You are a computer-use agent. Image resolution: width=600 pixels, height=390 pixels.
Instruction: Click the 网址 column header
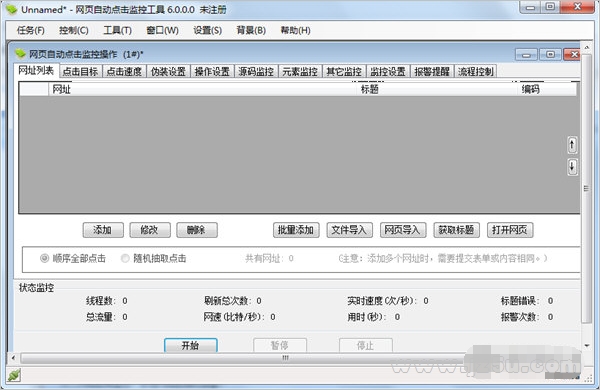pyautogui.click(x=203, y=90)
